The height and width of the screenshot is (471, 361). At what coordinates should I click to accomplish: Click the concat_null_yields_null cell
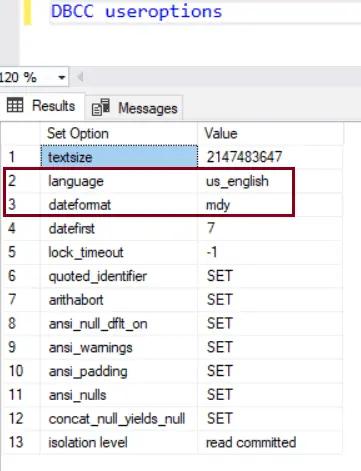coord(119,419)
